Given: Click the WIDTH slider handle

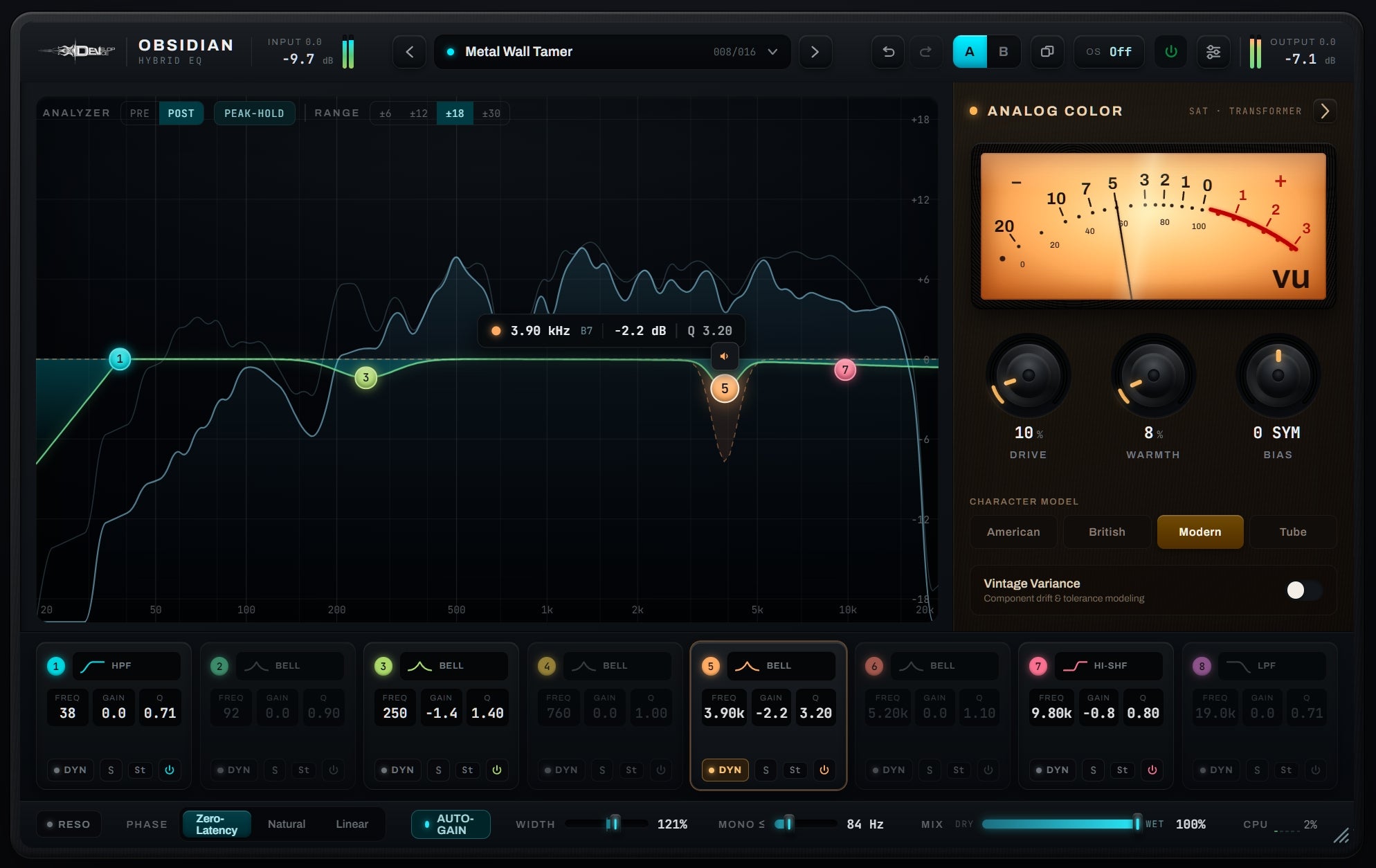Looking at the screenshot, I should 614,824.
